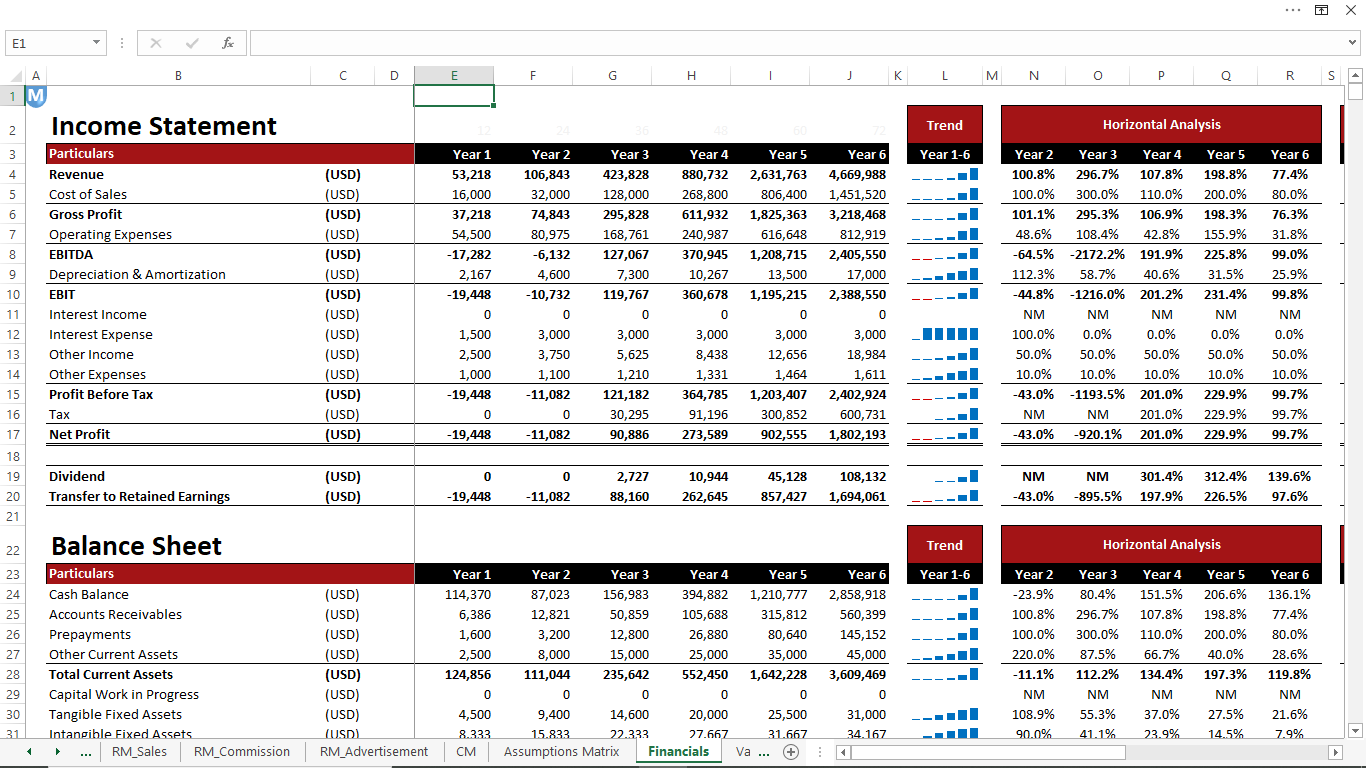Screen dimensions: 1366x768
Task: Click the Interest Expense trend sparkline
Action: pos(945,335)
